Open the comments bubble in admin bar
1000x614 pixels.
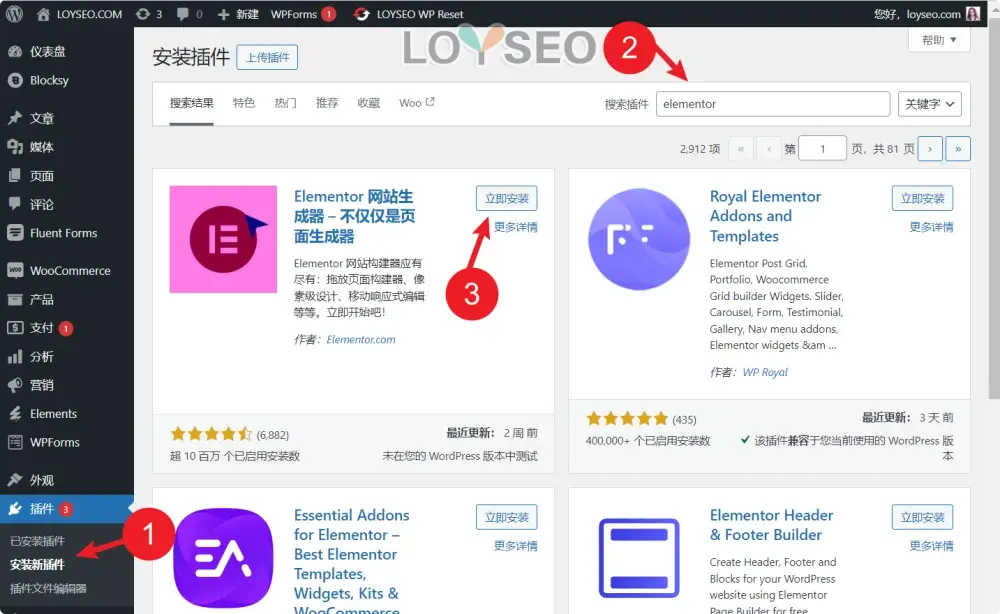click(189, 14)
